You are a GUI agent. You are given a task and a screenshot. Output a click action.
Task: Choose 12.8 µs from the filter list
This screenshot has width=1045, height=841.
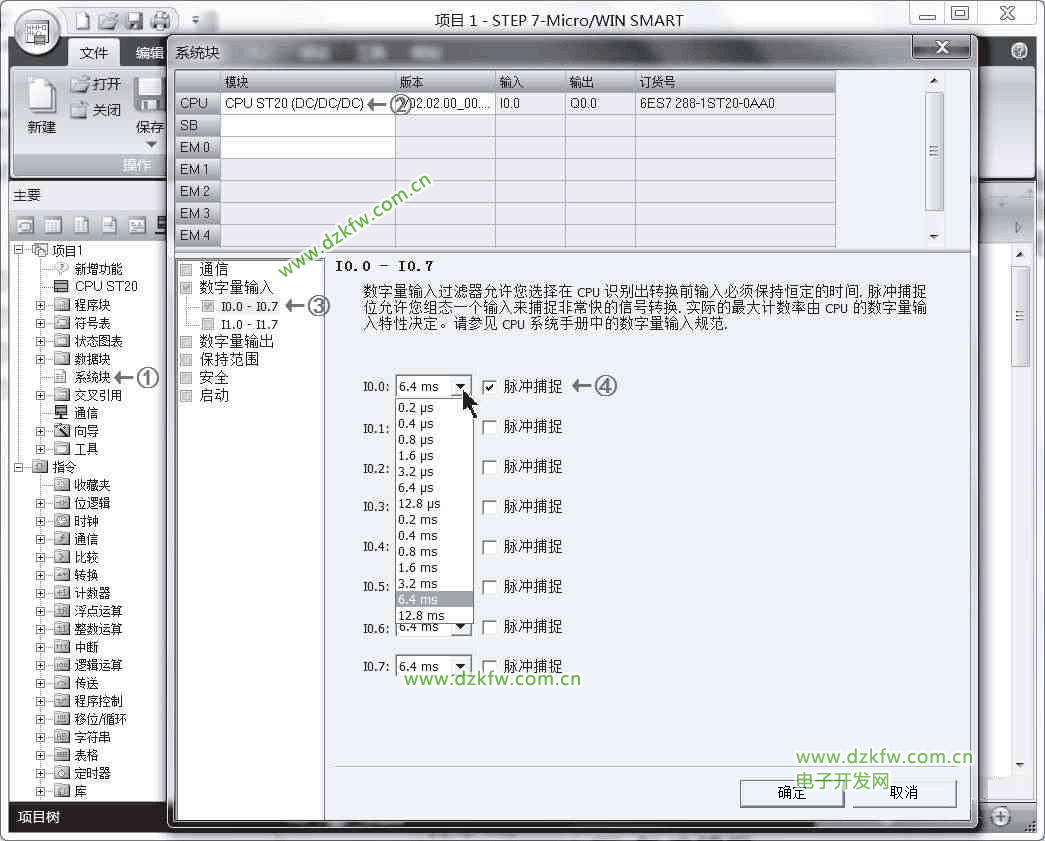click(434, 503)
